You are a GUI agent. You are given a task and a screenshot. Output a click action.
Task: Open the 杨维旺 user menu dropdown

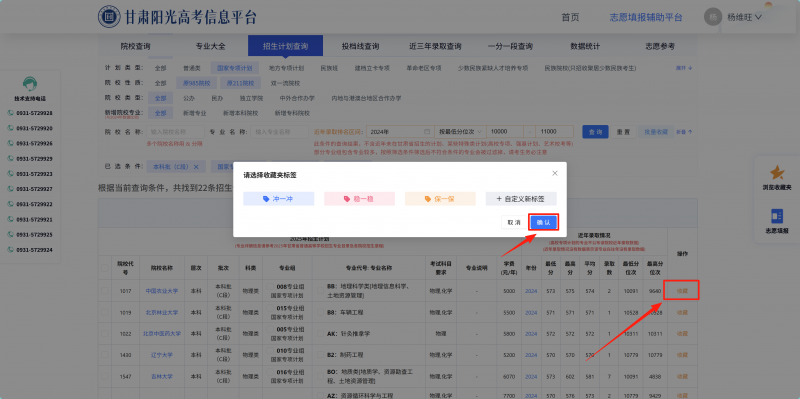744,17
